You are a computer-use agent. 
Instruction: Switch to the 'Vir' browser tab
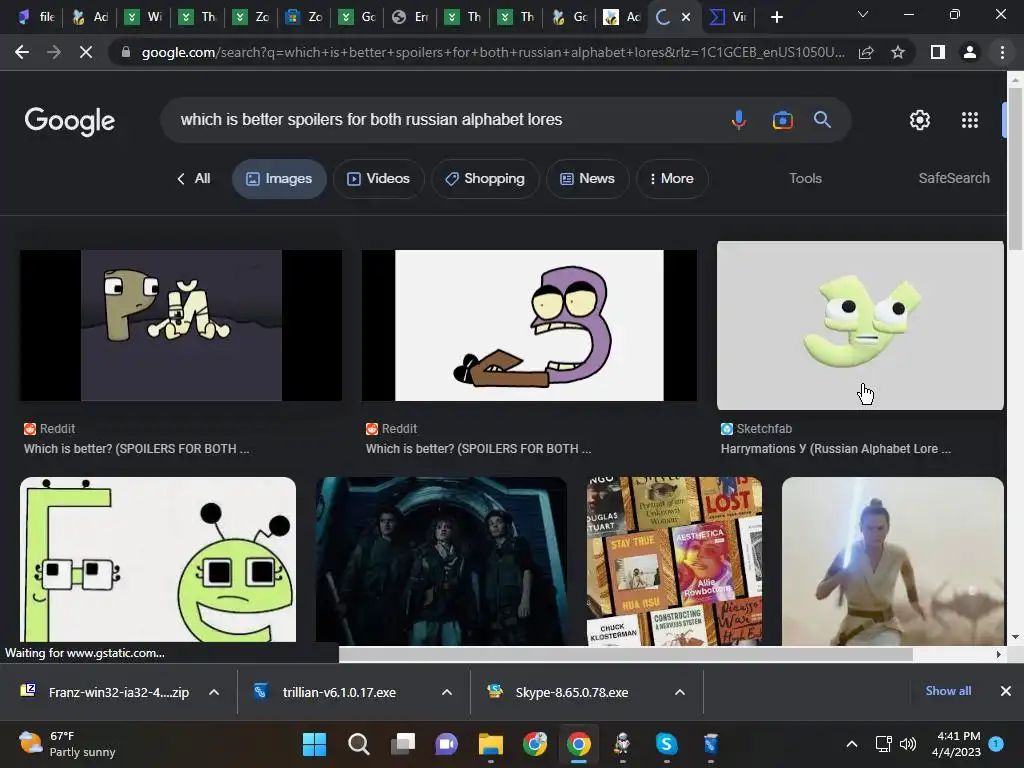pyautogui.click(x=729, y=17)
